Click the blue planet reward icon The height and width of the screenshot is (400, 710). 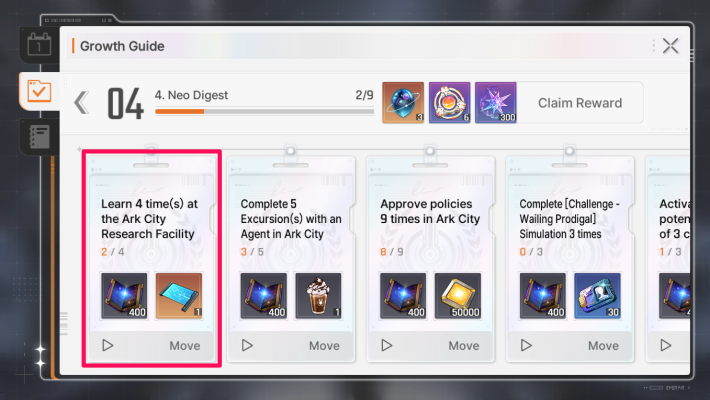click(x=403, y=103)
